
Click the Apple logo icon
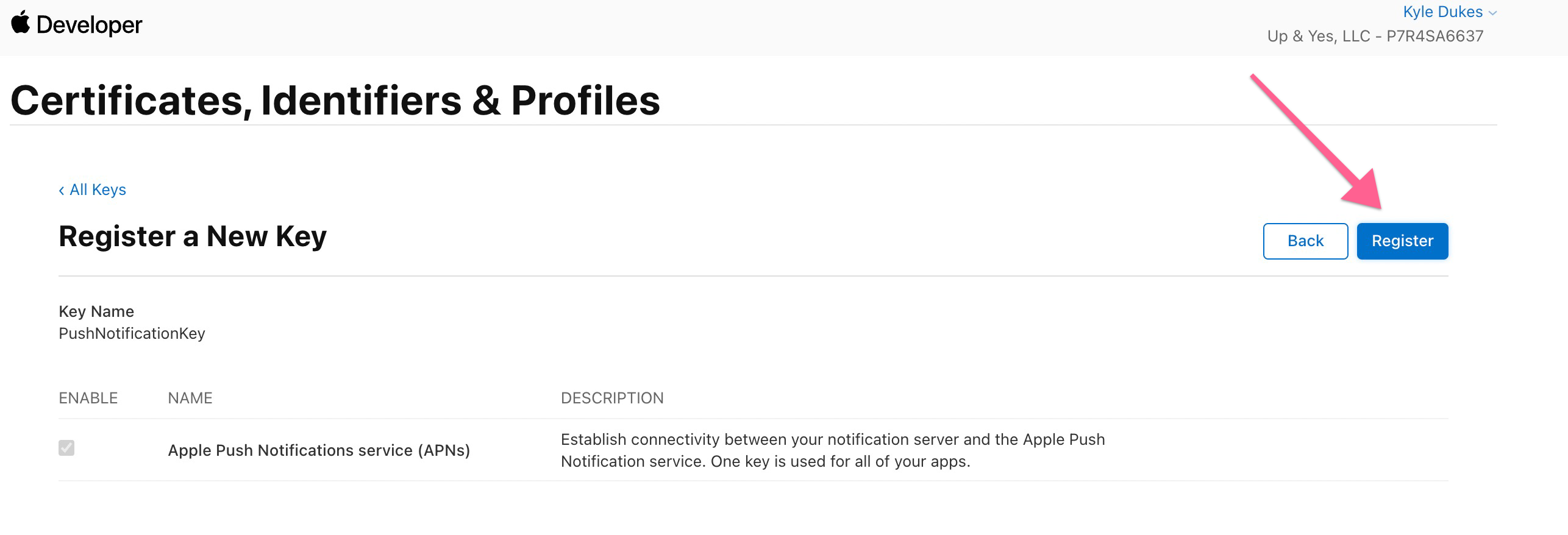pyautogui.click(x=21, y=23)
